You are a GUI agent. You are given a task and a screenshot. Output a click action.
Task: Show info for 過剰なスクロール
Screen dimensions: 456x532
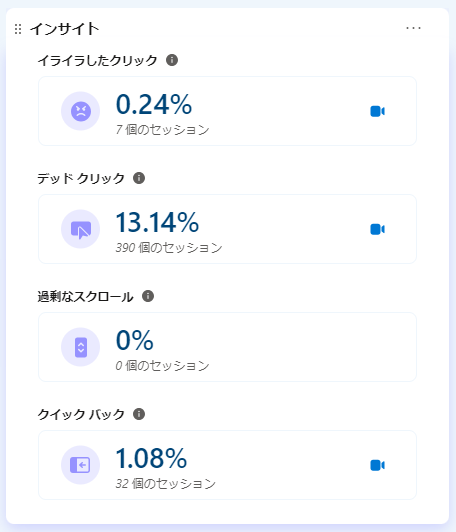pos(148,296)
